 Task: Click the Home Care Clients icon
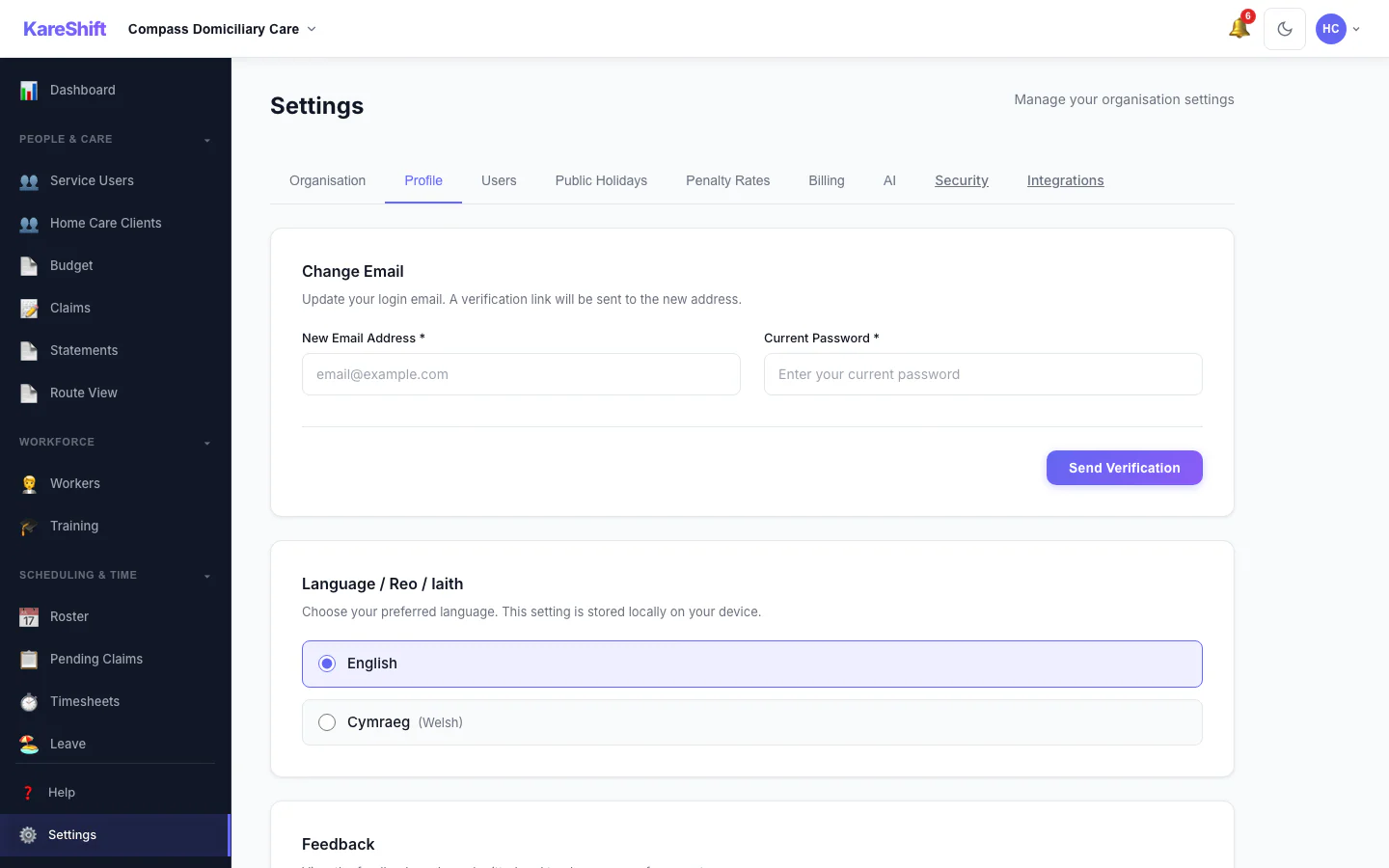(29, 223)
